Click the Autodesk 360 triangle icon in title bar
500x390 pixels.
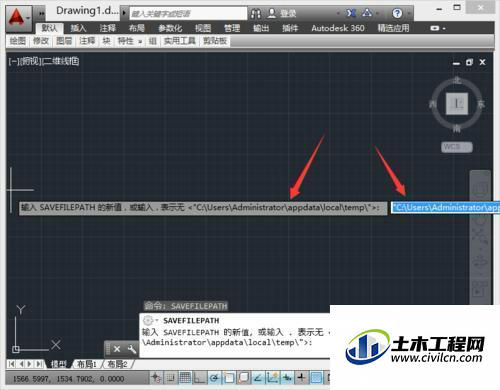click(367, 13)
